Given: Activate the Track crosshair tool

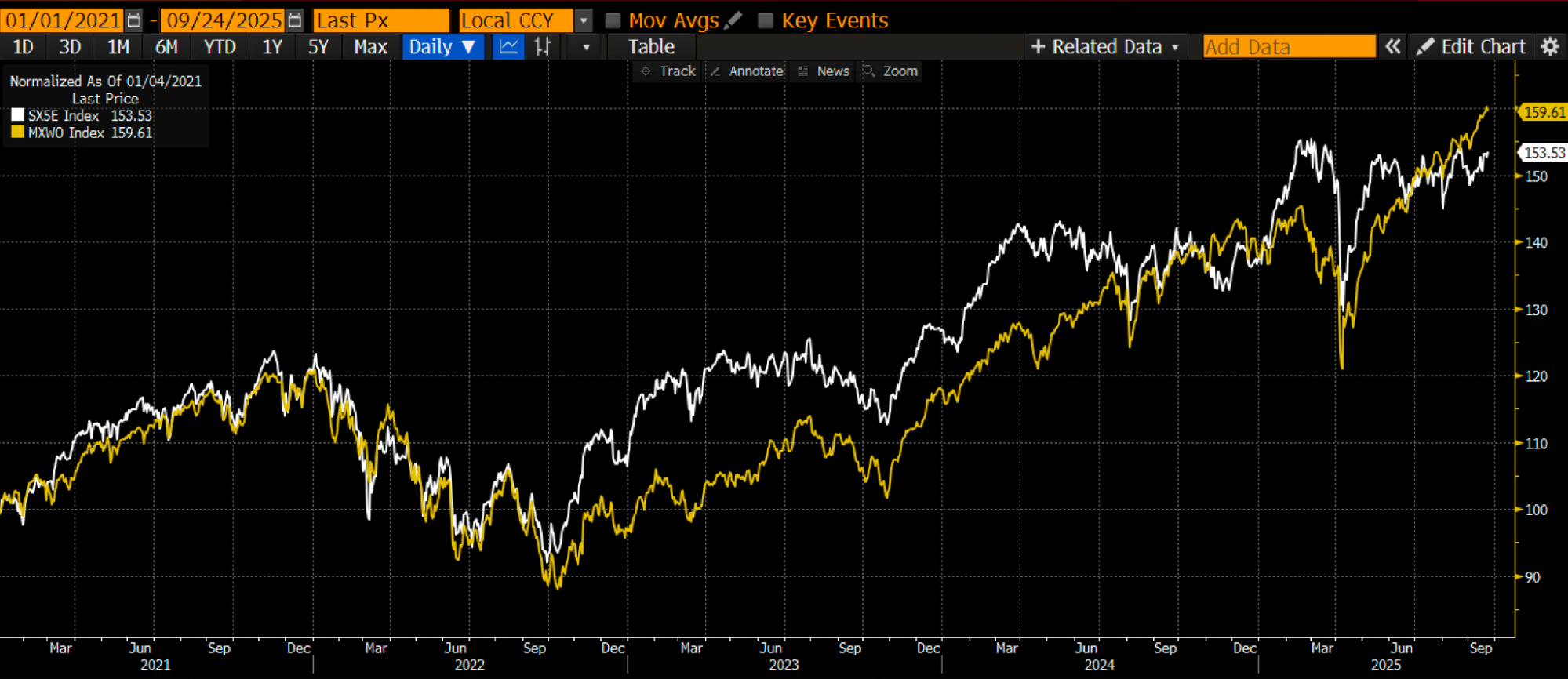Looking at the screenshot, I should 668,71.
